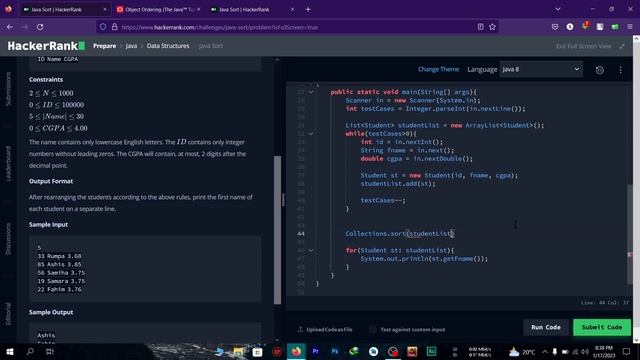Open the Microsoft Store taskbar icon
Image resolution: width=640 pixels, height=360 pixels.
point(257,351)
